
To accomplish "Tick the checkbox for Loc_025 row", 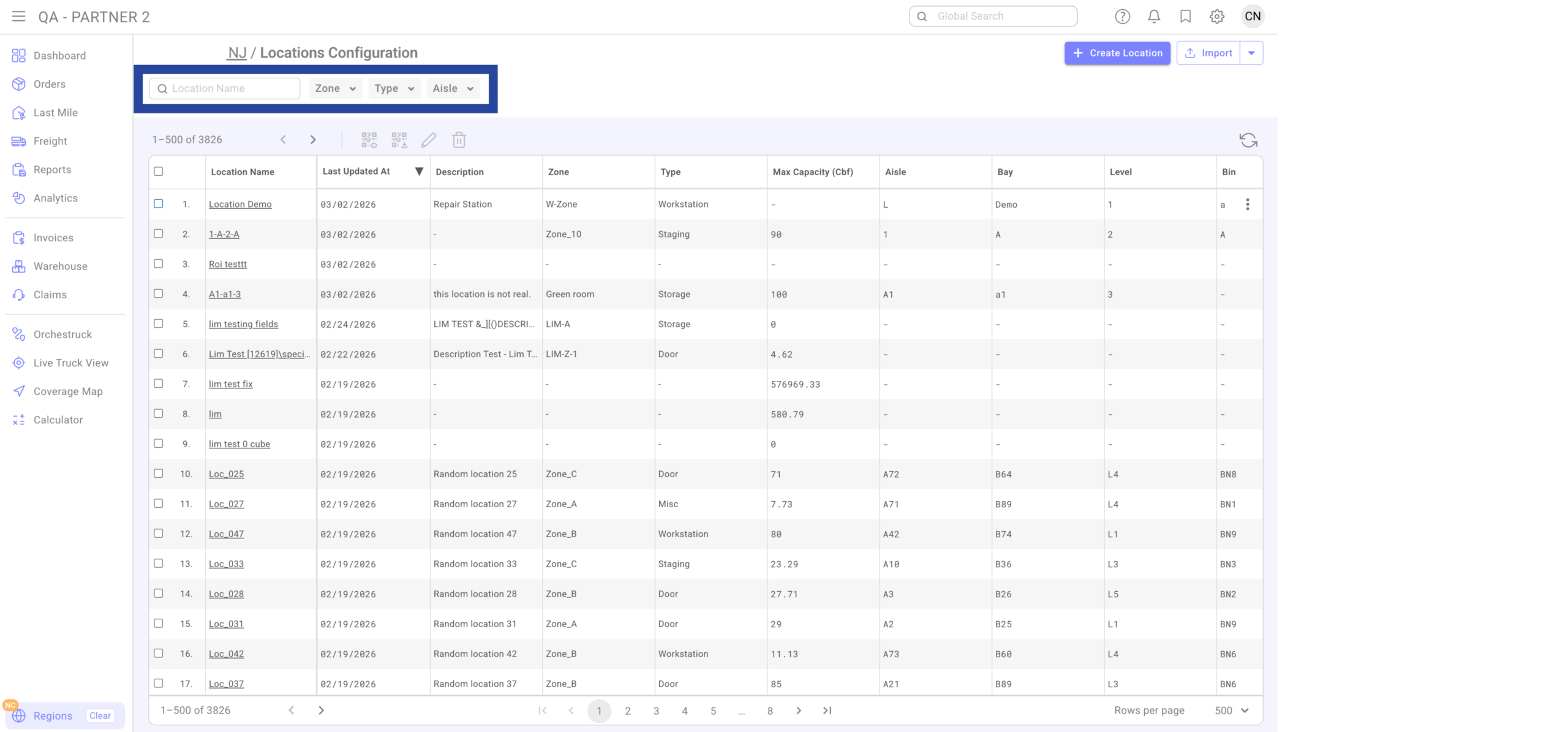I will pos(159,474).
